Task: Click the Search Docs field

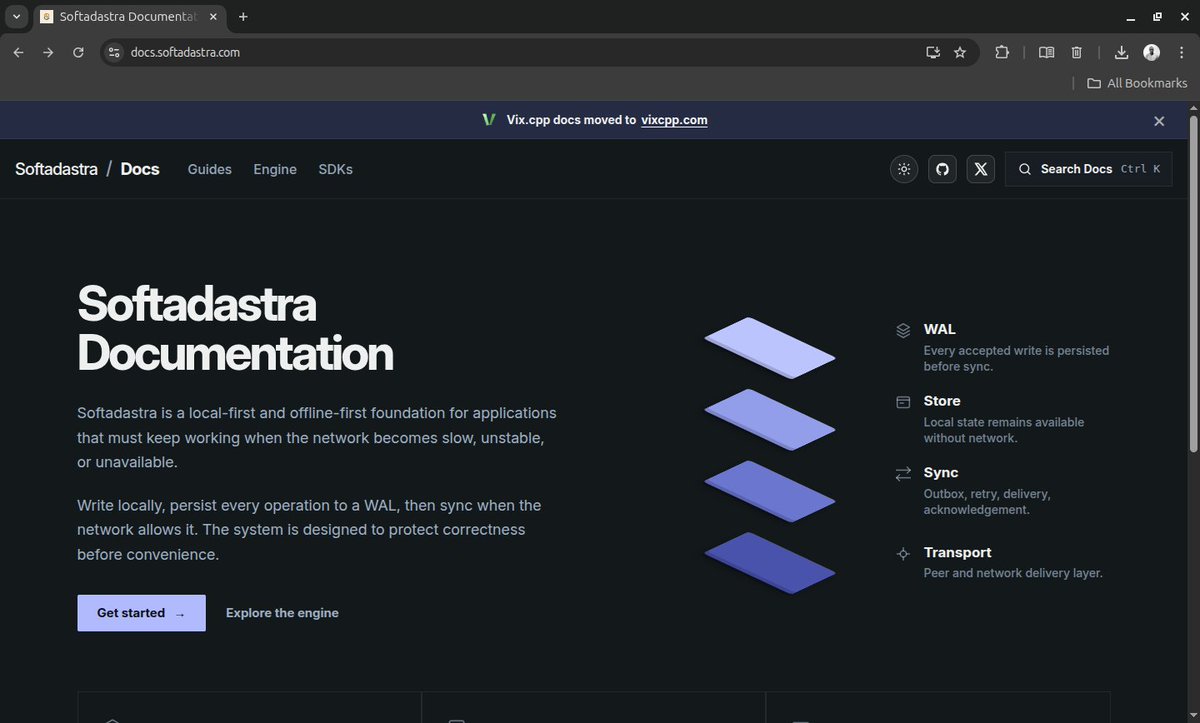Action: [x=1088, y=169]
